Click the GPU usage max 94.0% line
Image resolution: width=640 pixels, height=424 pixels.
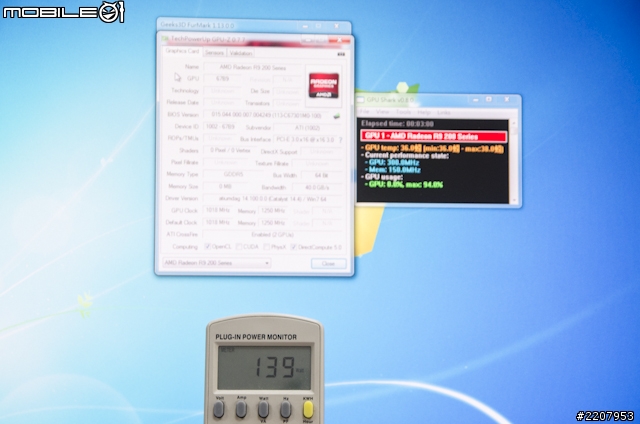[403, 184]
